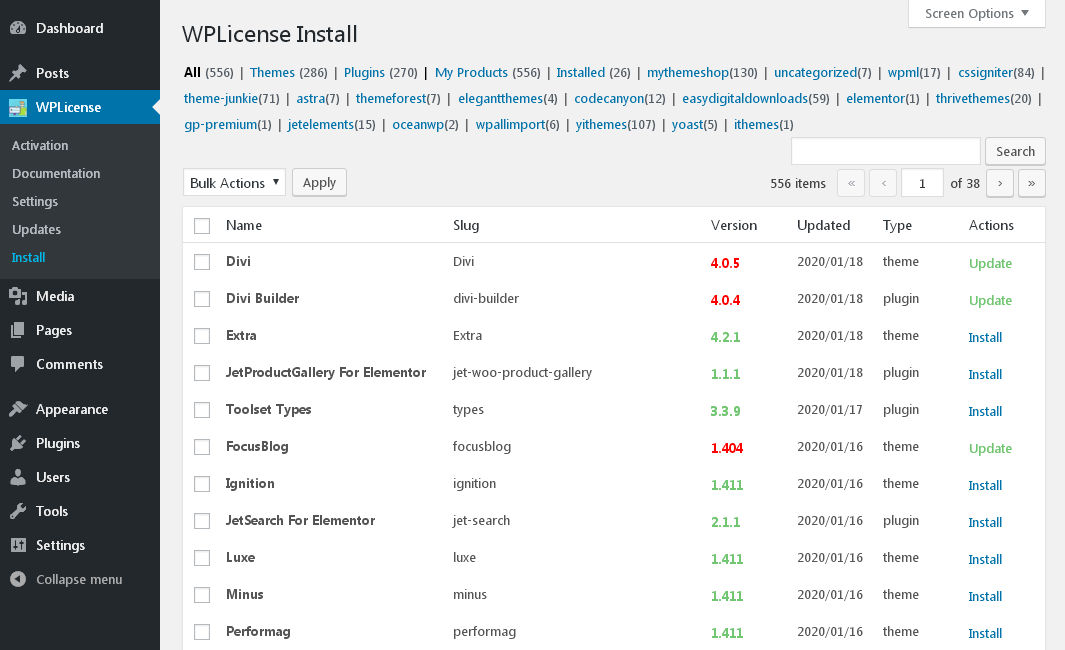Install the Luxe theme

click(x=985, y=560)
